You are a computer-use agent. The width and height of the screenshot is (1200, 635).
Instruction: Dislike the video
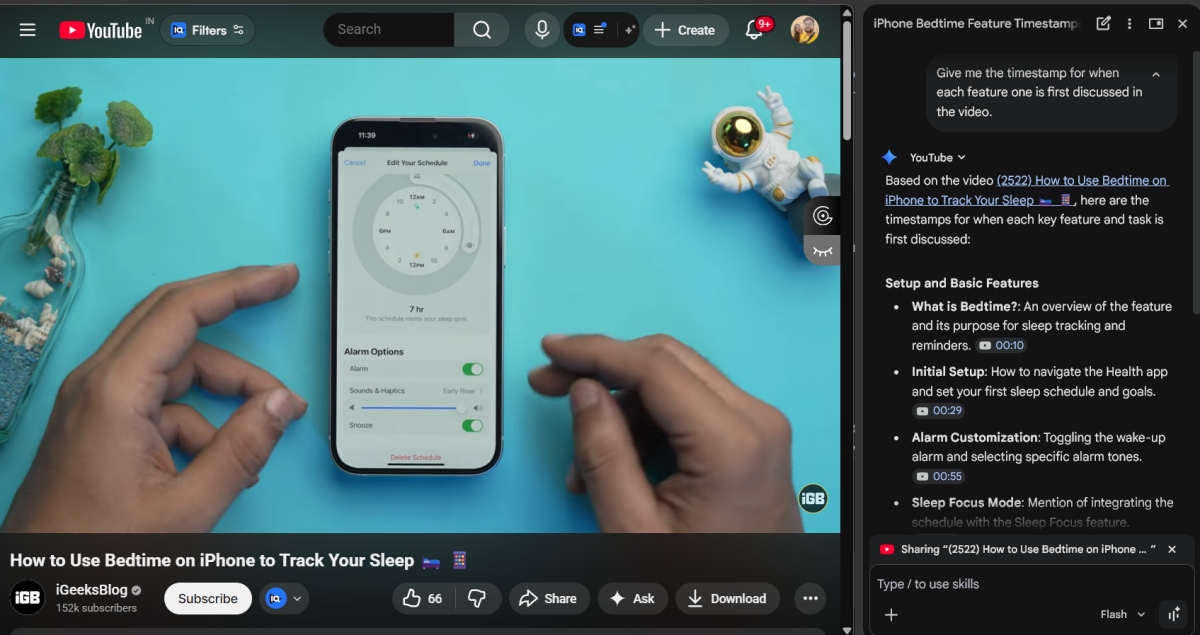478,598
